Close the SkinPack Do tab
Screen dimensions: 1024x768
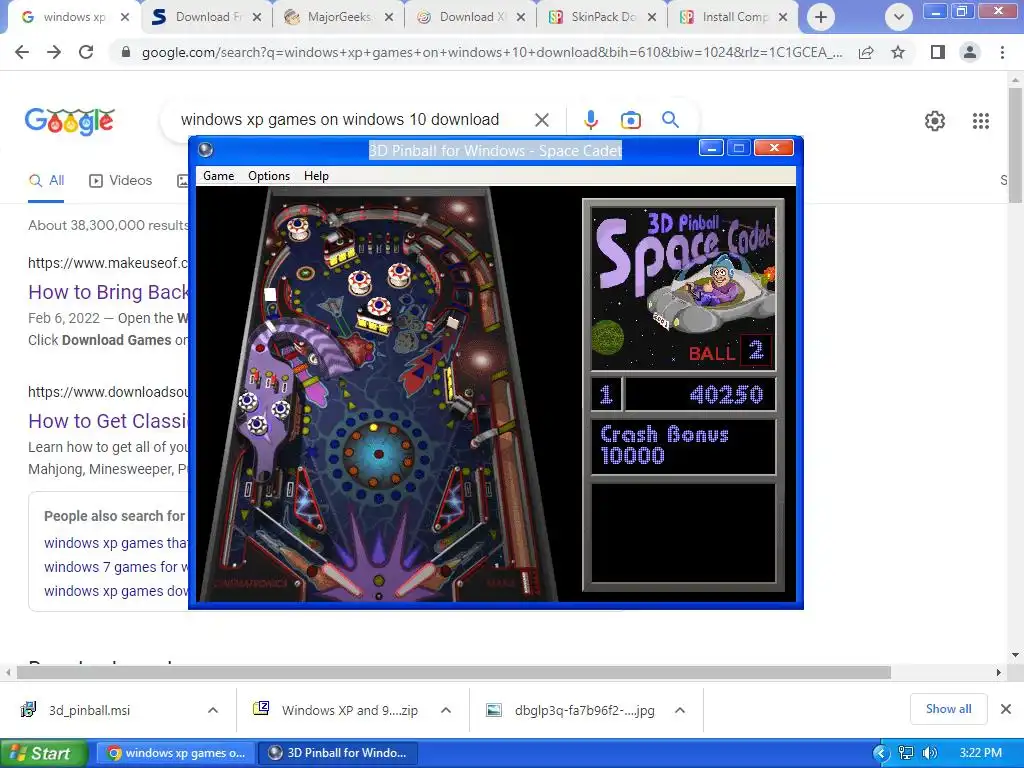(652, 17)
